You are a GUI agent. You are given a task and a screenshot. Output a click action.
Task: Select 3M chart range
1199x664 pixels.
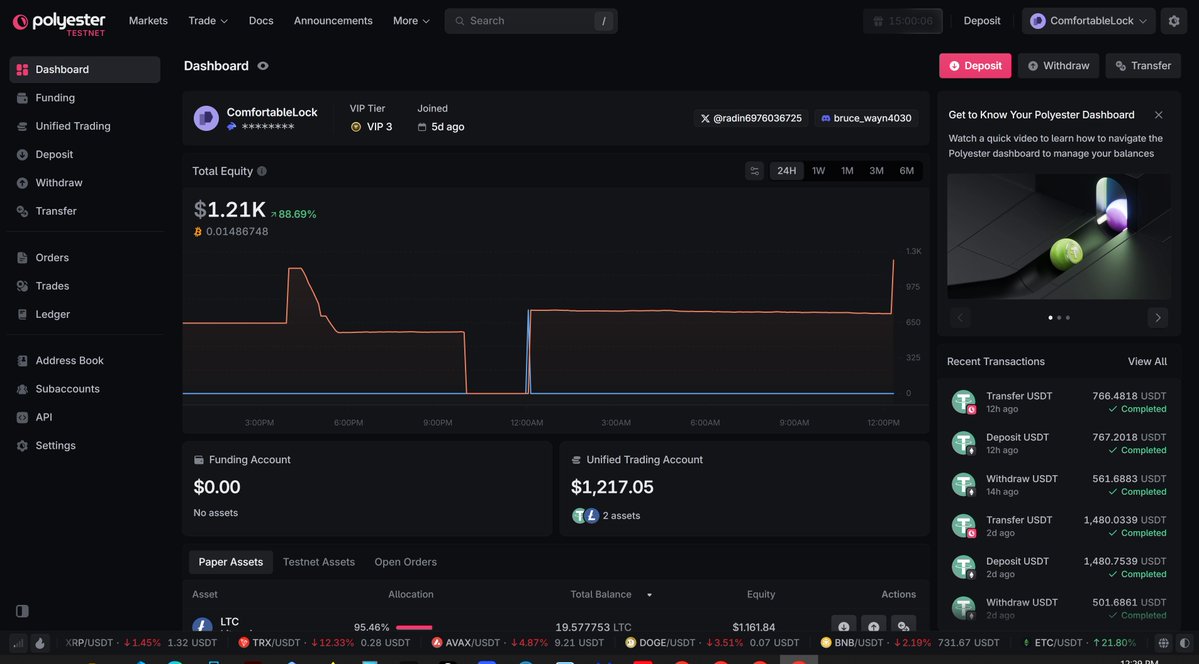(x=876, y=171)
